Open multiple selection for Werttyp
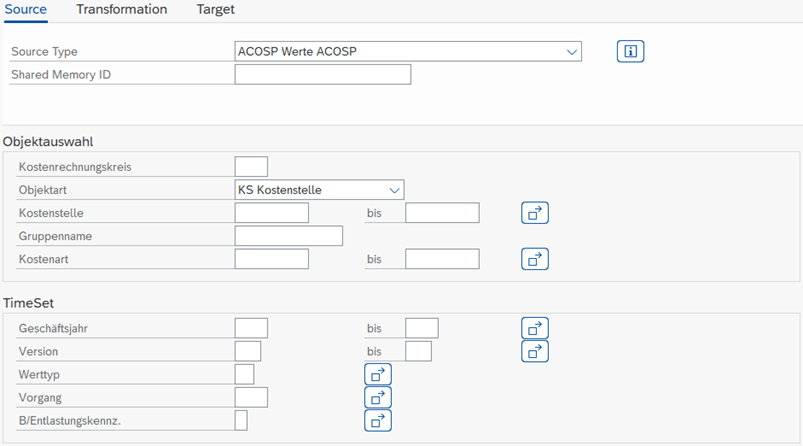This screenshot has height=446, width=803. tap(378, 374)
